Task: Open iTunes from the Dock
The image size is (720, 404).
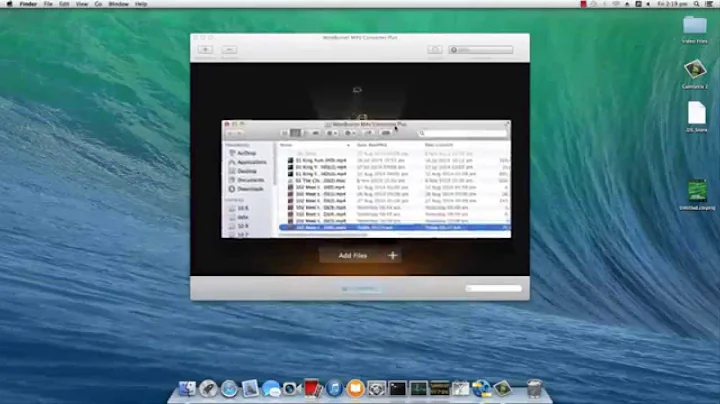Action: tap(334, 389)
